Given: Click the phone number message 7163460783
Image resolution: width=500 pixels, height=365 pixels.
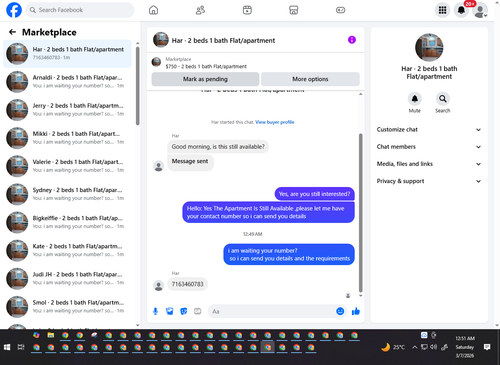Looking at the screenshot, I should point(187,284).
